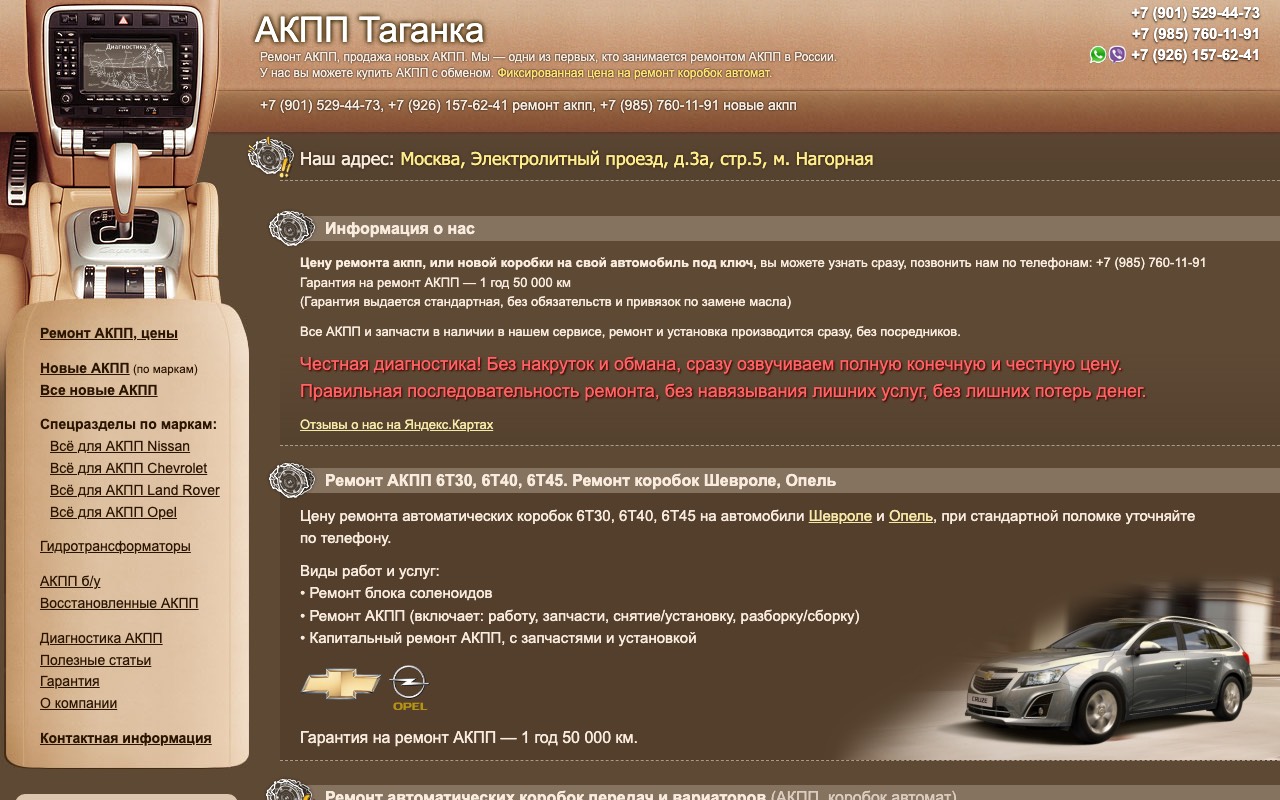This screenshot has height=800, width=1280.
Task: Follow the Шевроле link in text
Action: [840, 516]
